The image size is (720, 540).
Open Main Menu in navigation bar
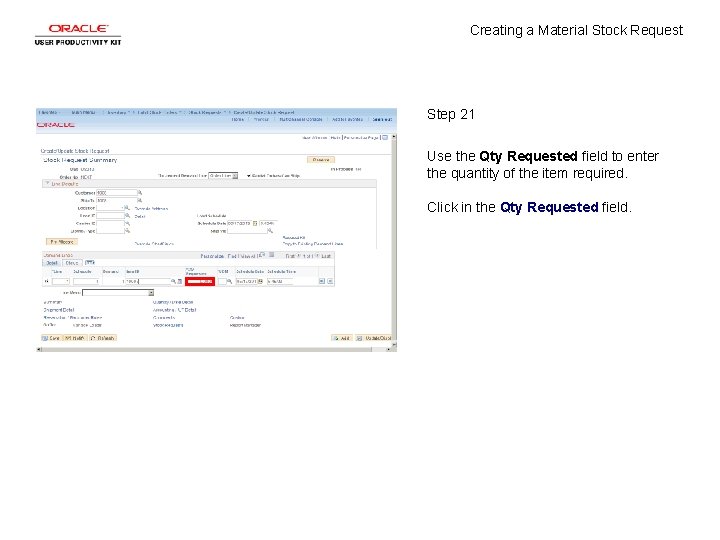(84, 112)
